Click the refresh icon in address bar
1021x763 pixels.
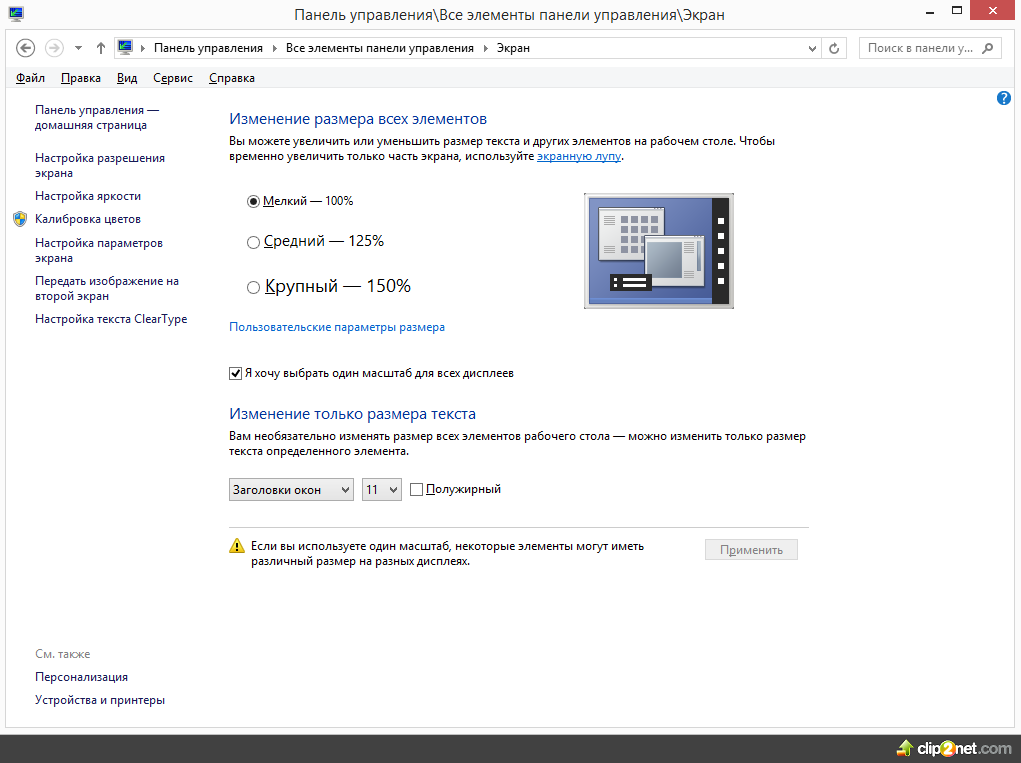(x=836, y=48)
